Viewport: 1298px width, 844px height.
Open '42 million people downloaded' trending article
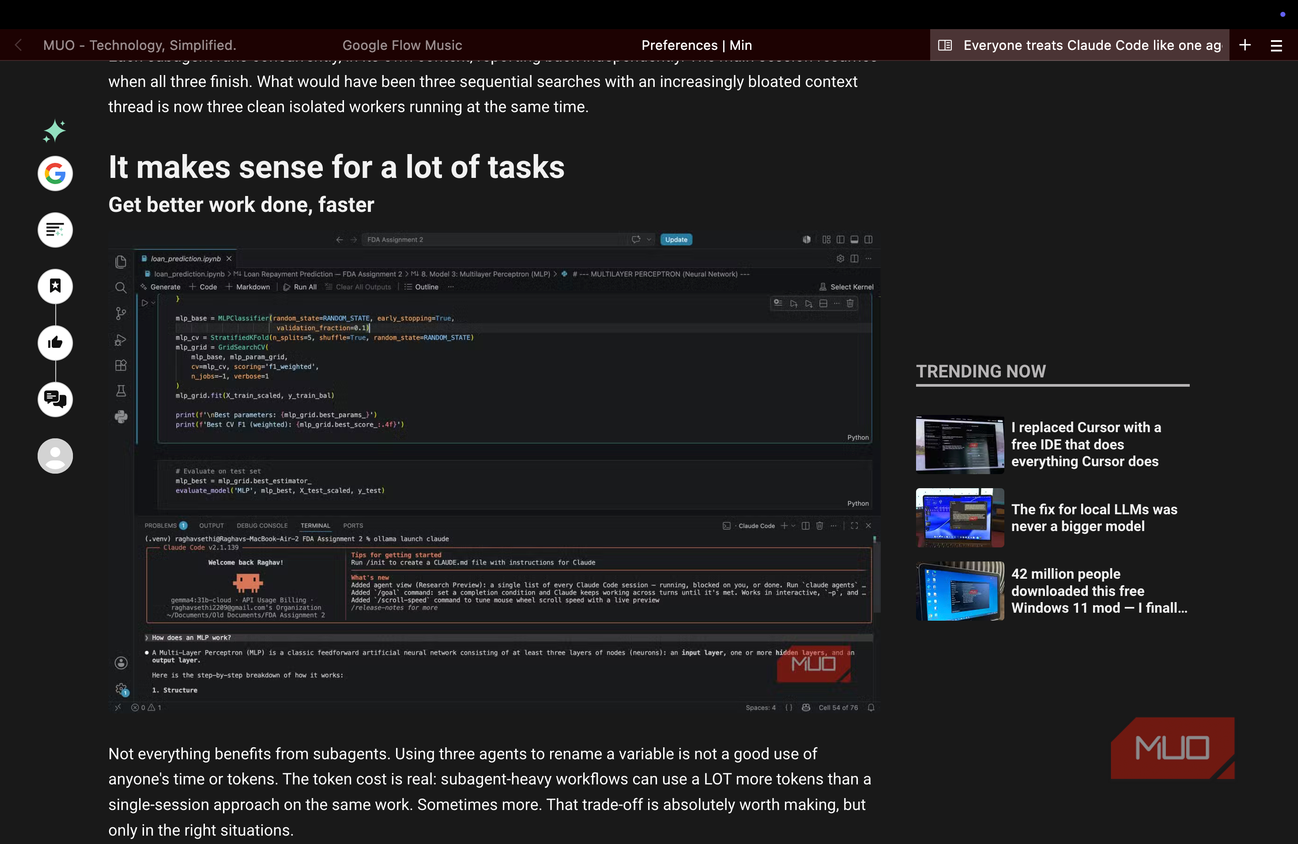[1099, 591]
